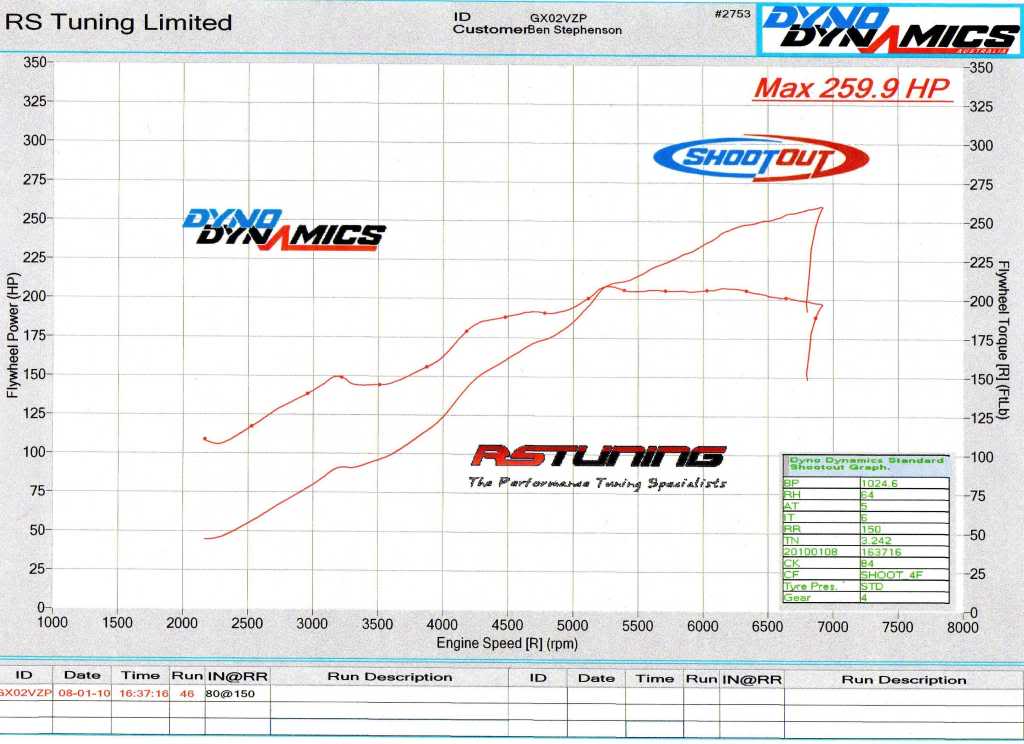Click the blue and red Shootout logo
1024x744 pixels.
pos(761,157)
